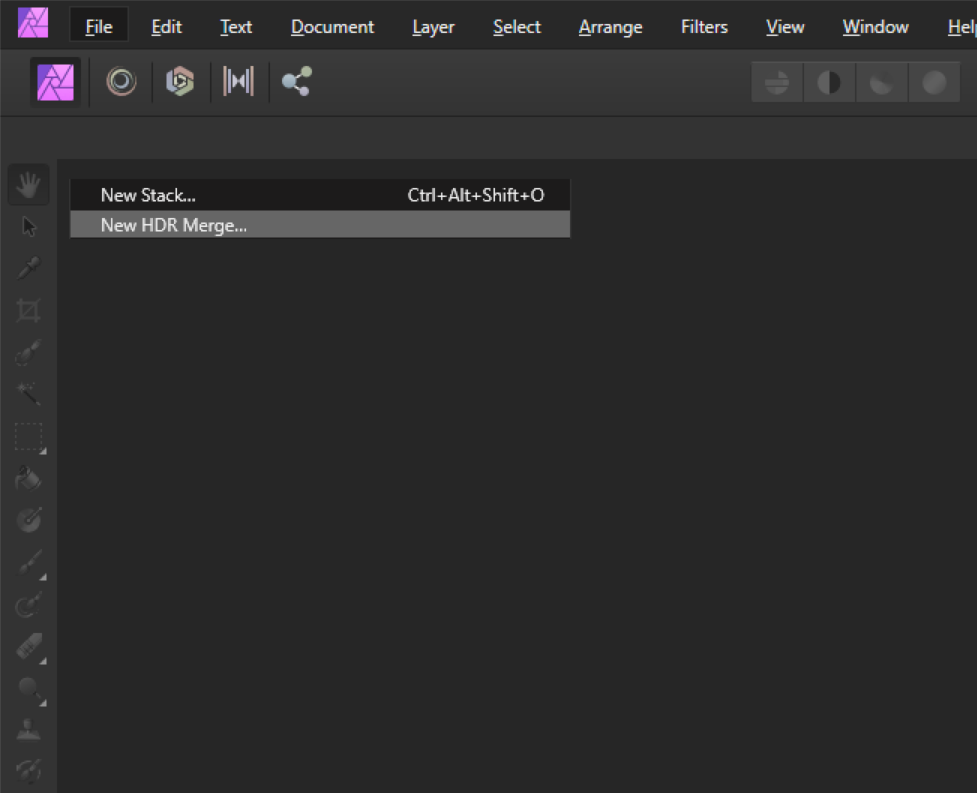Select the Eraser tool
Viewport: 977px width, 793px height.
pos(28,647)
